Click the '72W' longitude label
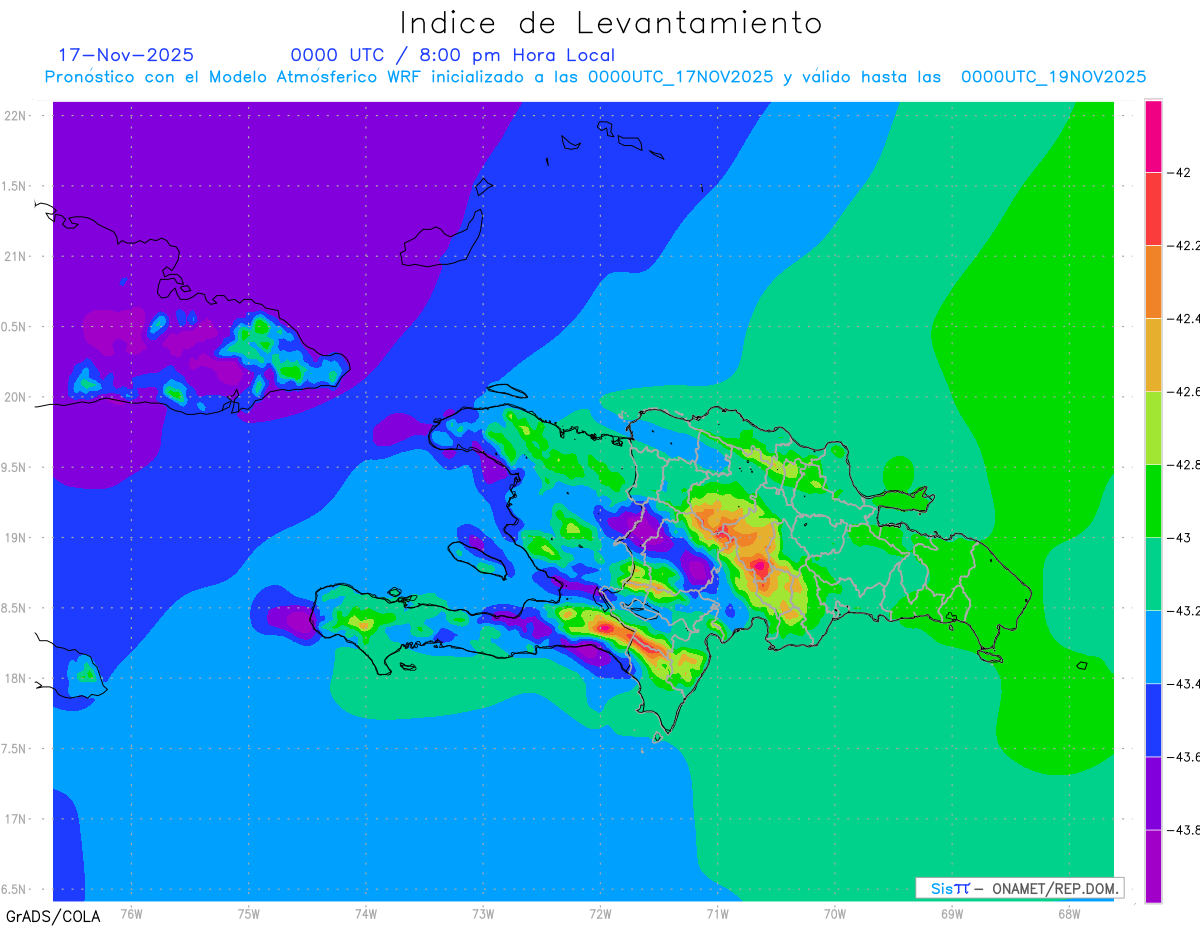 click(x=600, y=913)
